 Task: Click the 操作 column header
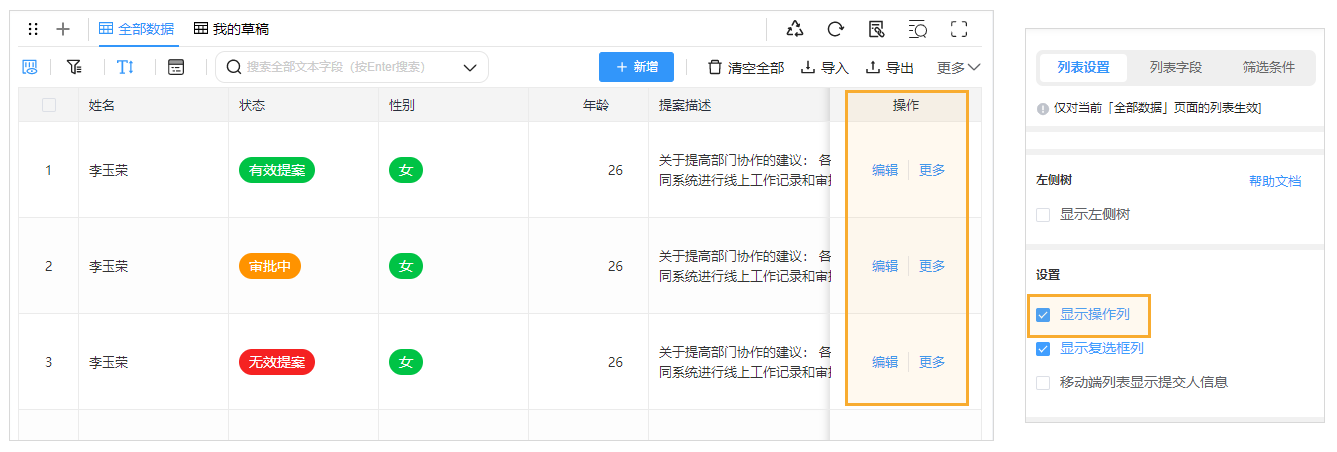[x=906, y=105]
